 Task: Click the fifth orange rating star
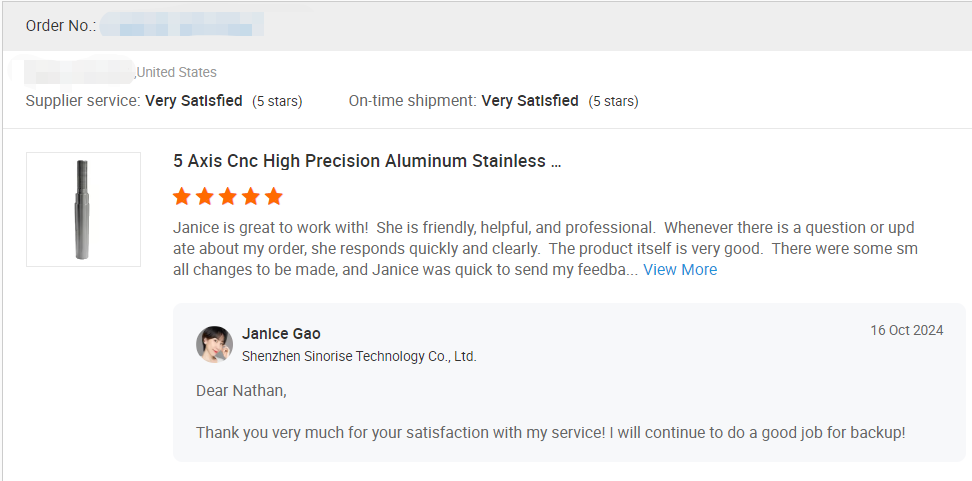coord(274,196)
